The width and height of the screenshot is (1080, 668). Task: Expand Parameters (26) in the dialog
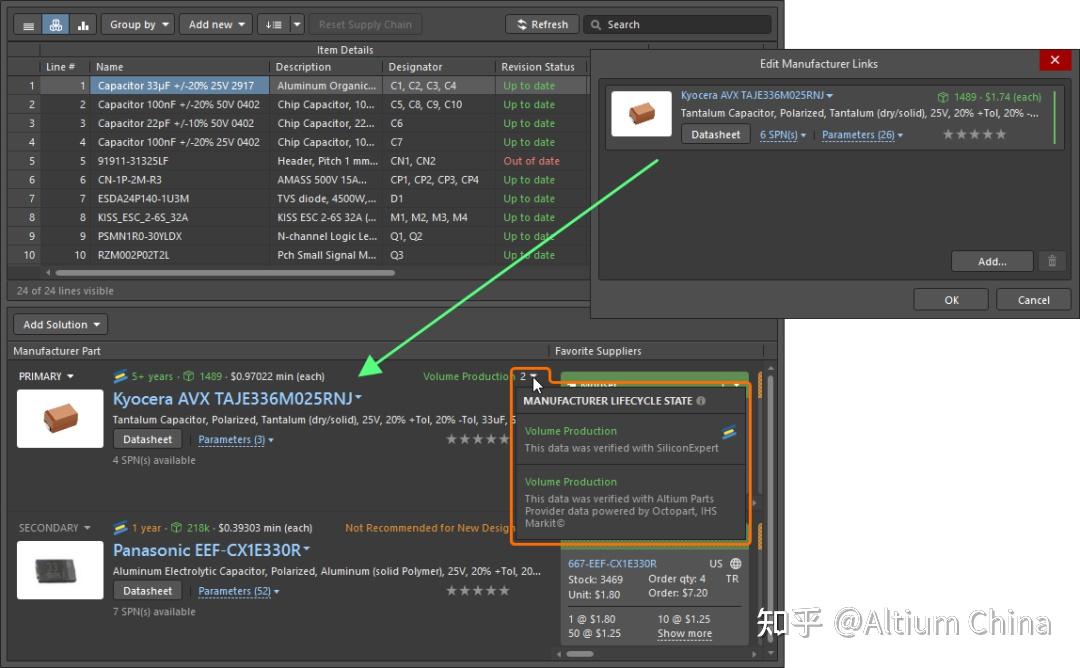click(862, 135)
